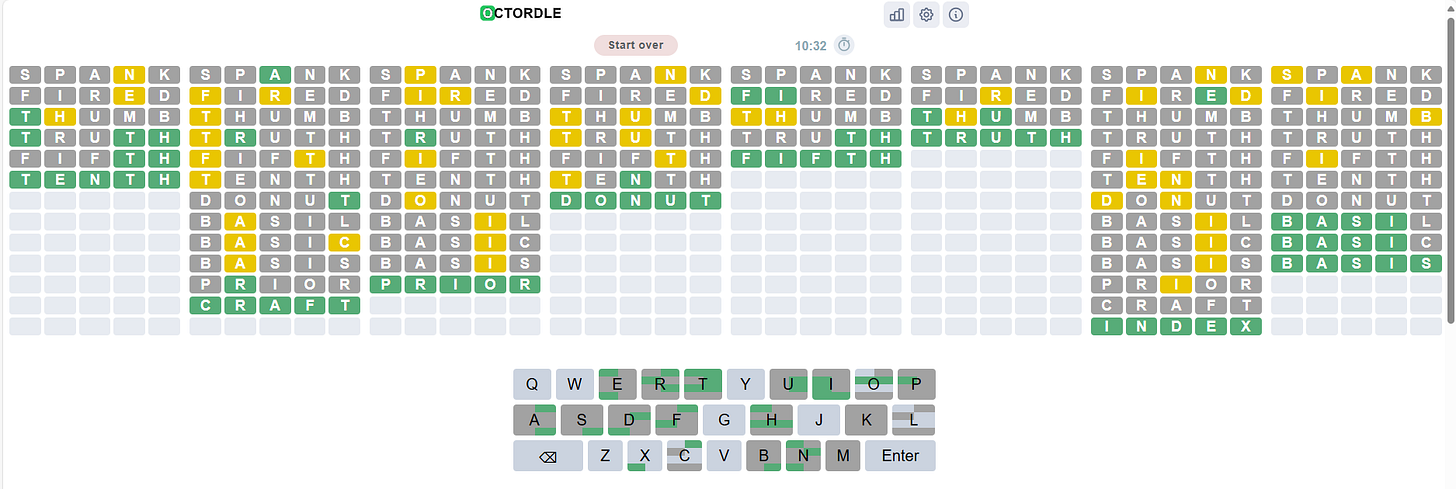Tap the V key
Image resolution: width=1456 pixels, height=489 pixels.
tap(724, 456)
